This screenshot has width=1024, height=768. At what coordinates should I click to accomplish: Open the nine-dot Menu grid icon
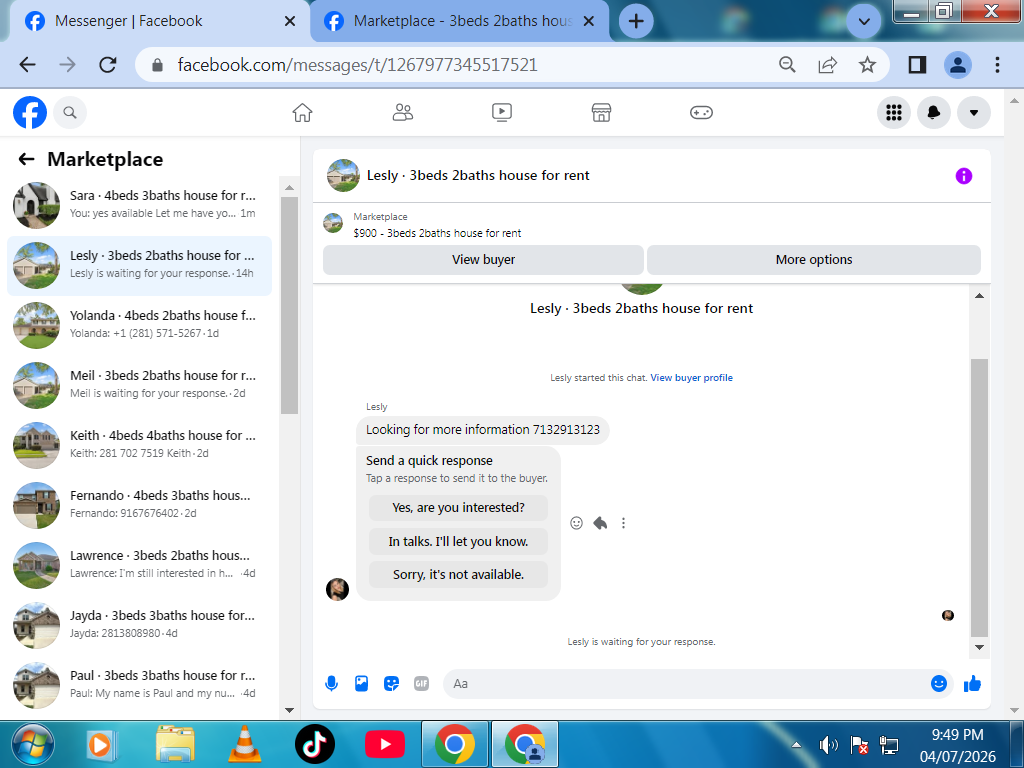[x=893, y=112]
